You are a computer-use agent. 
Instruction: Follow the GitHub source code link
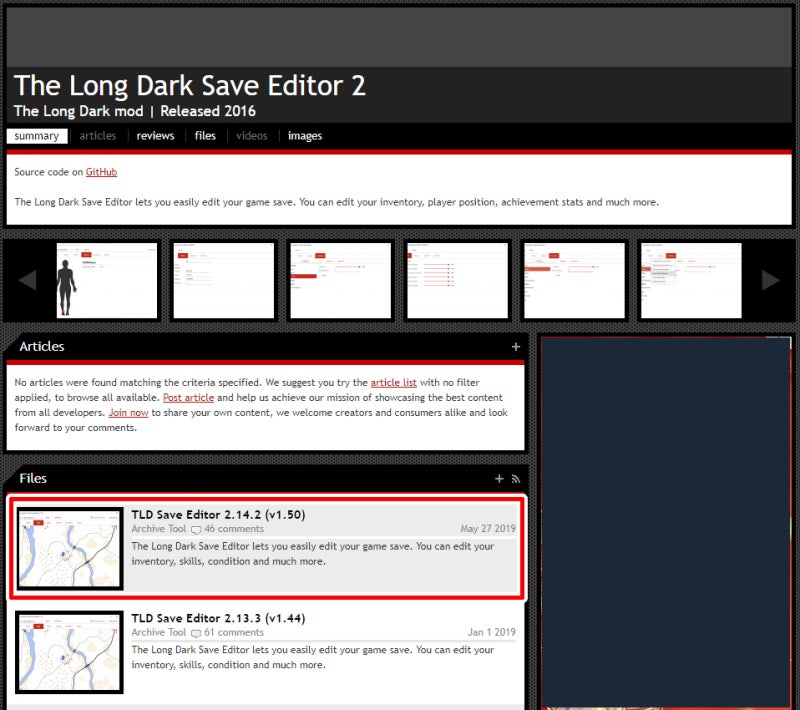pos(101,172)
